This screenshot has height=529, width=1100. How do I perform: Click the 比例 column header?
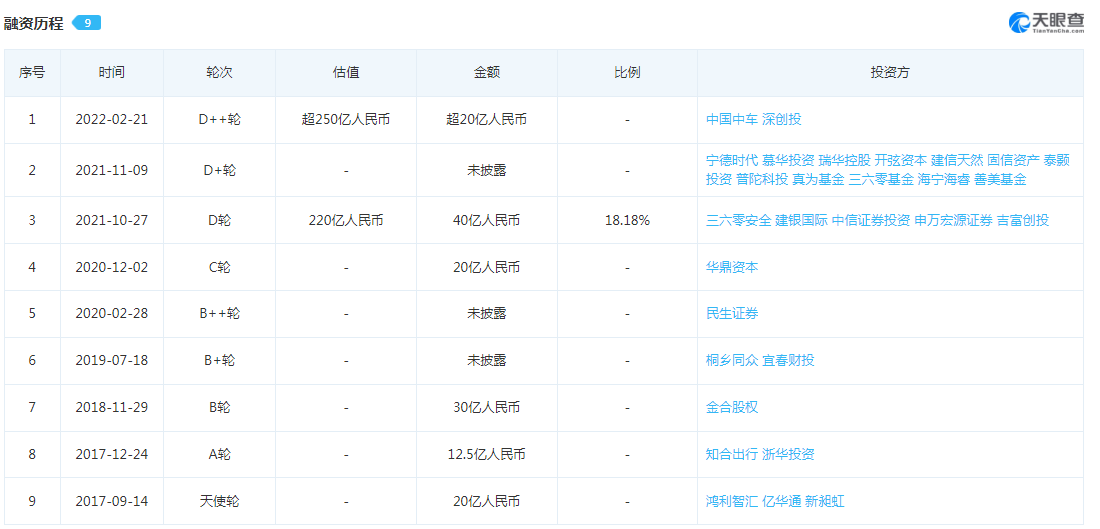click(x=627, y=72)
